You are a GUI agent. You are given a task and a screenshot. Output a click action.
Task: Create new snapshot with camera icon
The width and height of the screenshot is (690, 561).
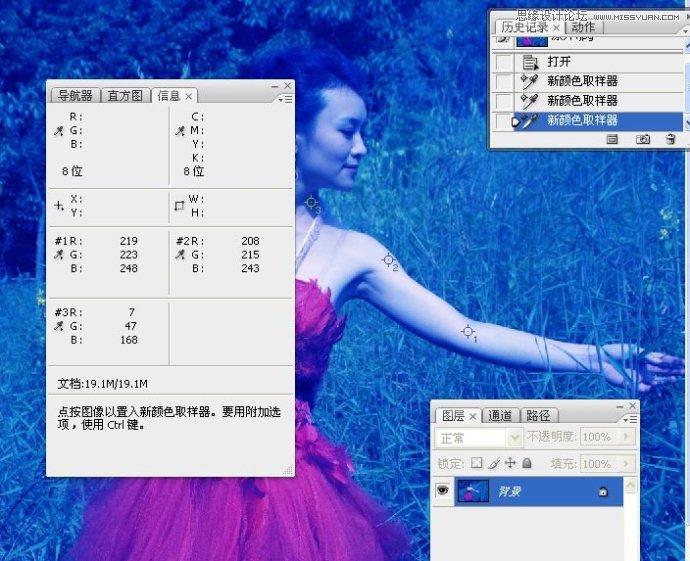(643, 139)
